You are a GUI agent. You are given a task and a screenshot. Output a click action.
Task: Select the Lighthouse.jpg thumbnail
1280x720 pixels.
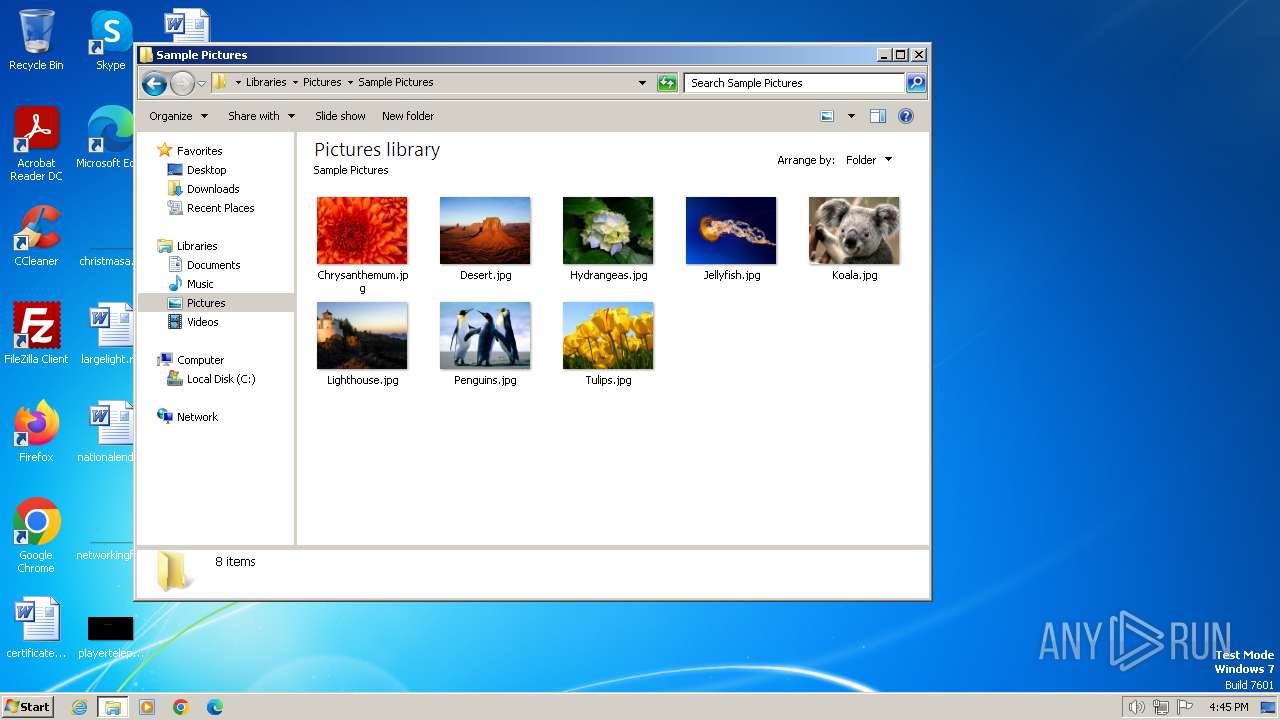(x=362, y=336)
